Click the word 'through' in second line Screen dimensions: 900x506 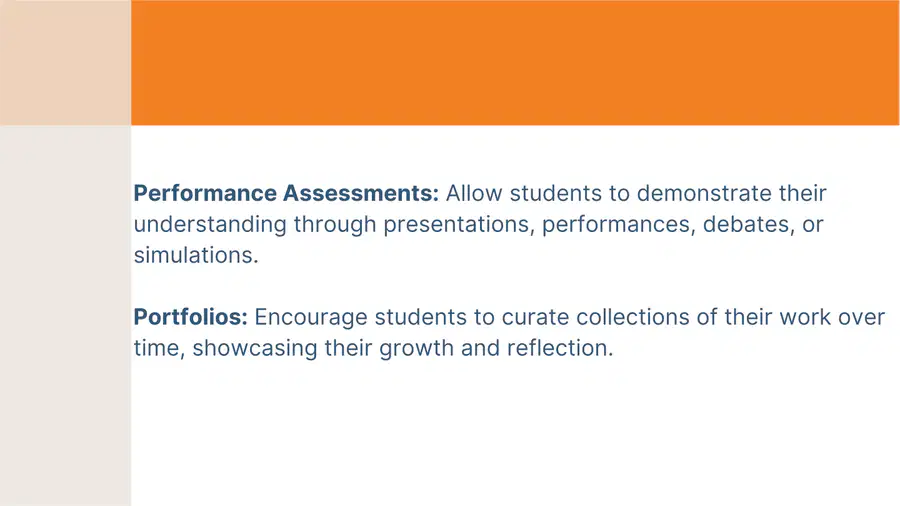pos(335,225)
